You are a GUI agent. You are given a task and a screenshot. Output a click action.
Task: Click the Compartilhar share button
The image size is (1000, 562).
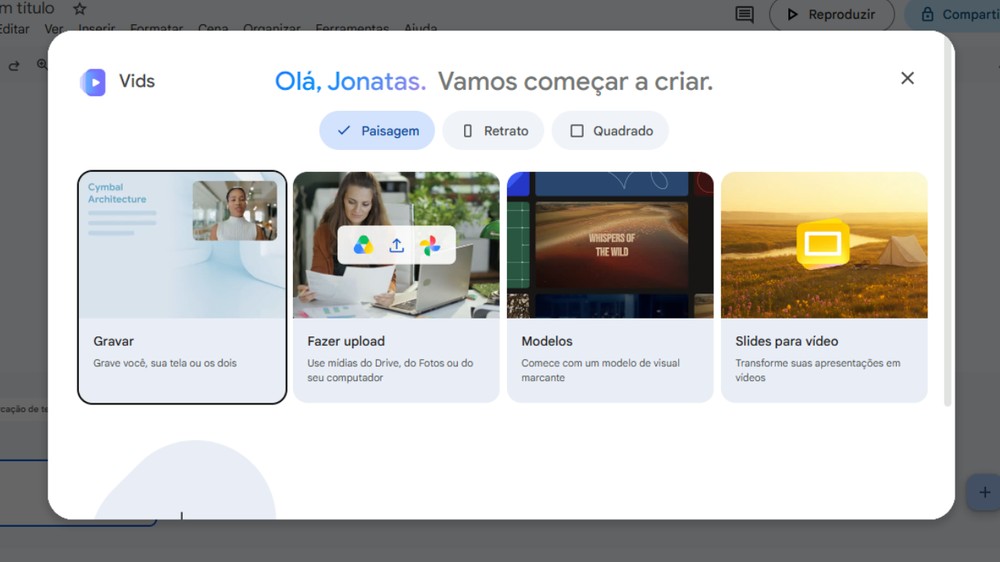(x=953, y=14)
